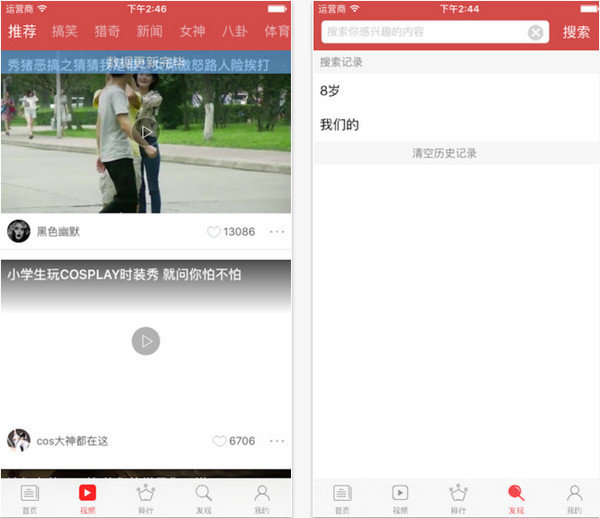Select the 8岁 search history entry

point(456,91)
